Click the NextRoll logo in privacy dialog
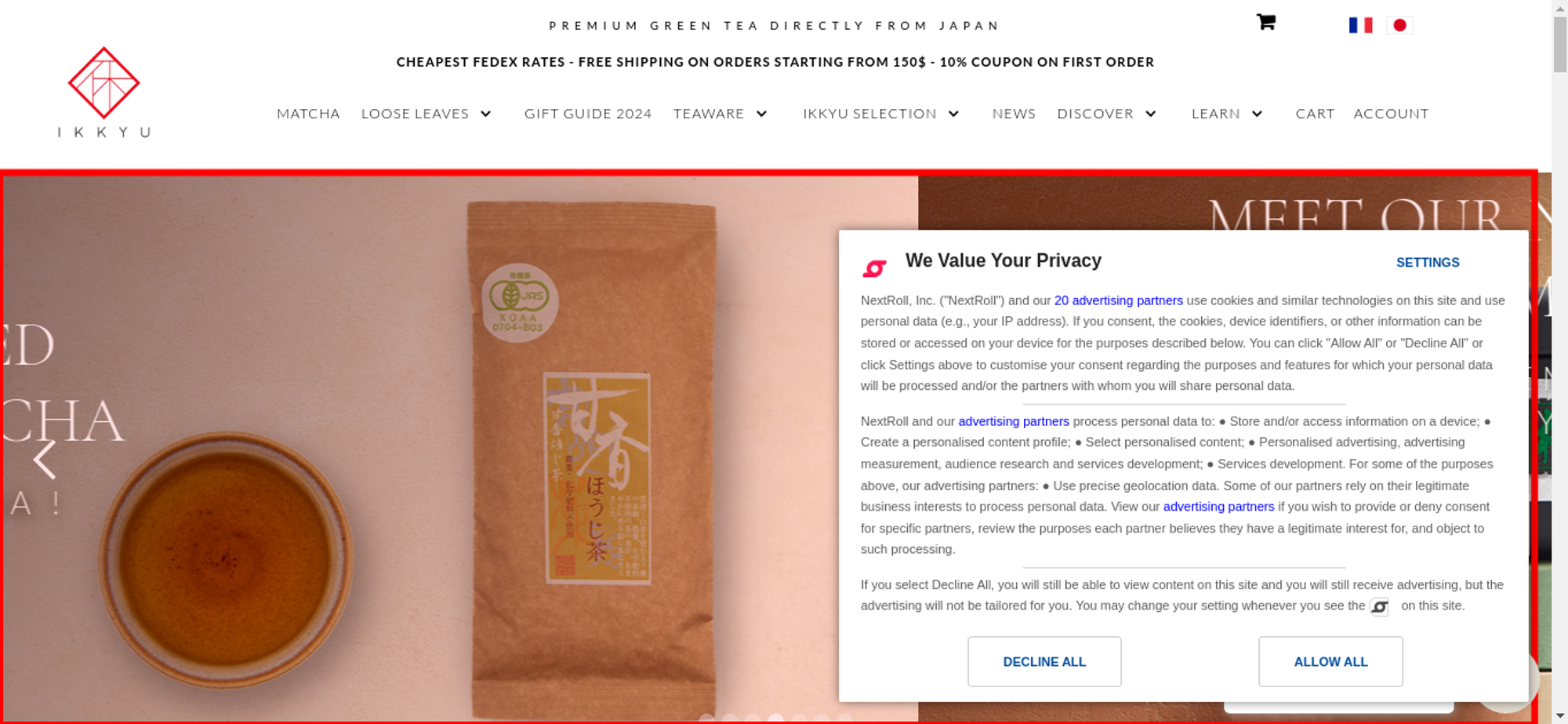The height and width of the screenshot is (724, 1568). [x=874, y=269]
